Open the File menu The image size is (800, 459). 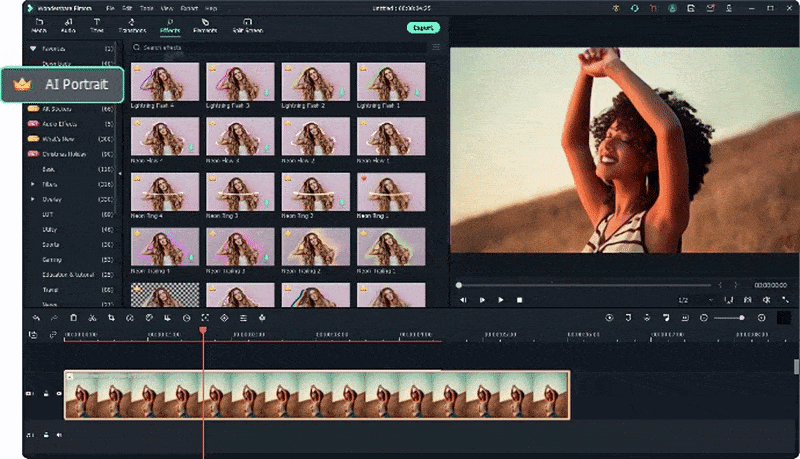tap(110, 9)
